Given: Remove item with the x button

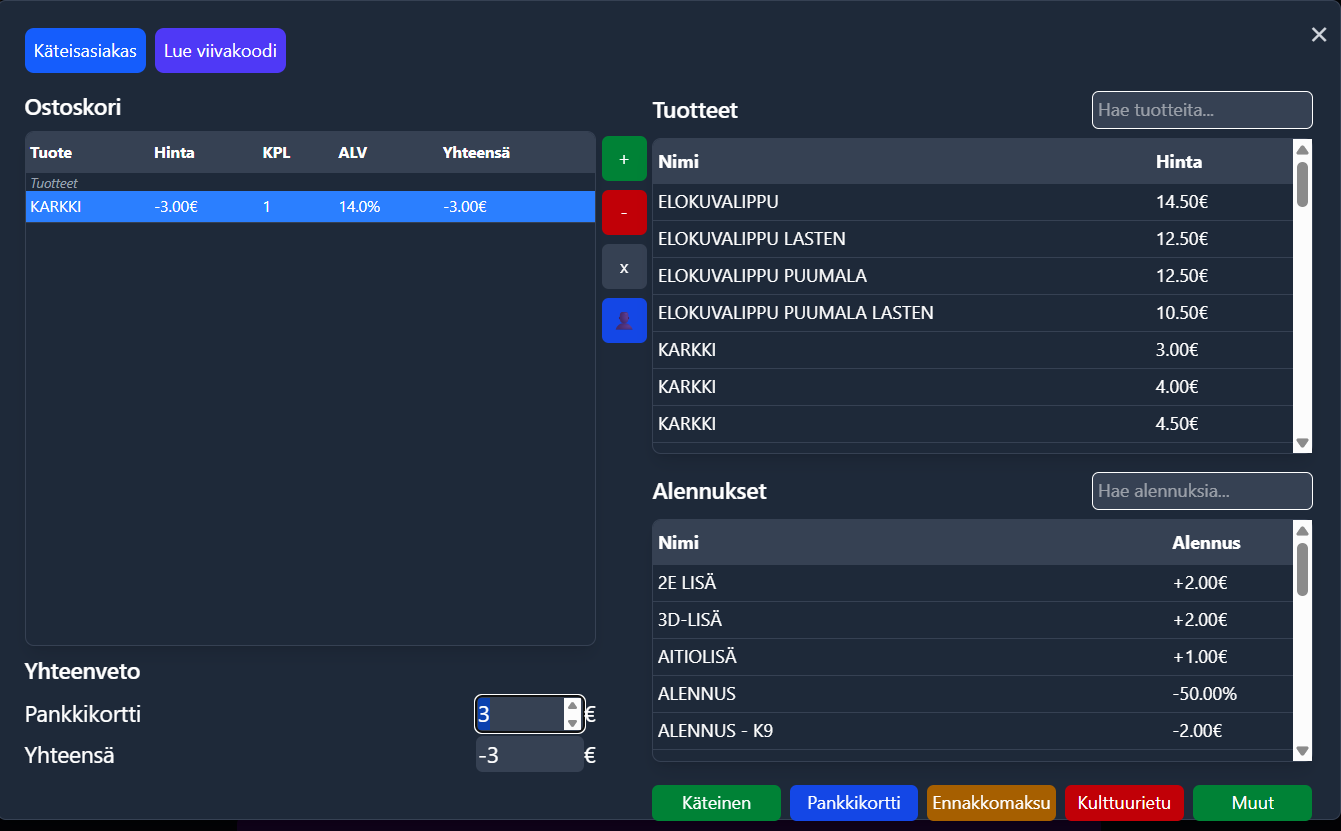Looking at the screenshot, I should click(x=624, y=267).
